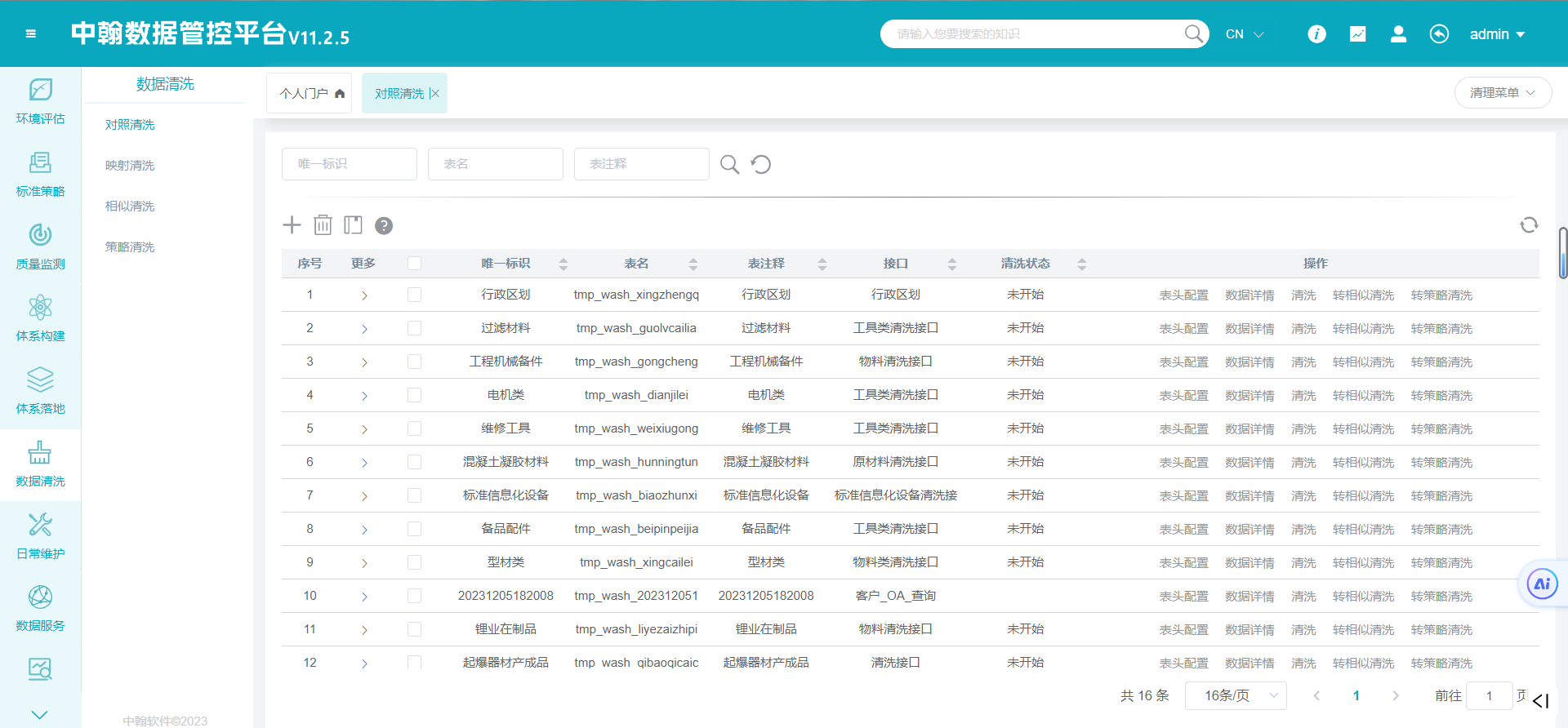Image resolution: width=1568 pixels, height=728 pixels.
Task: Close the 对照清洗 tab
Action: point(435,94)
